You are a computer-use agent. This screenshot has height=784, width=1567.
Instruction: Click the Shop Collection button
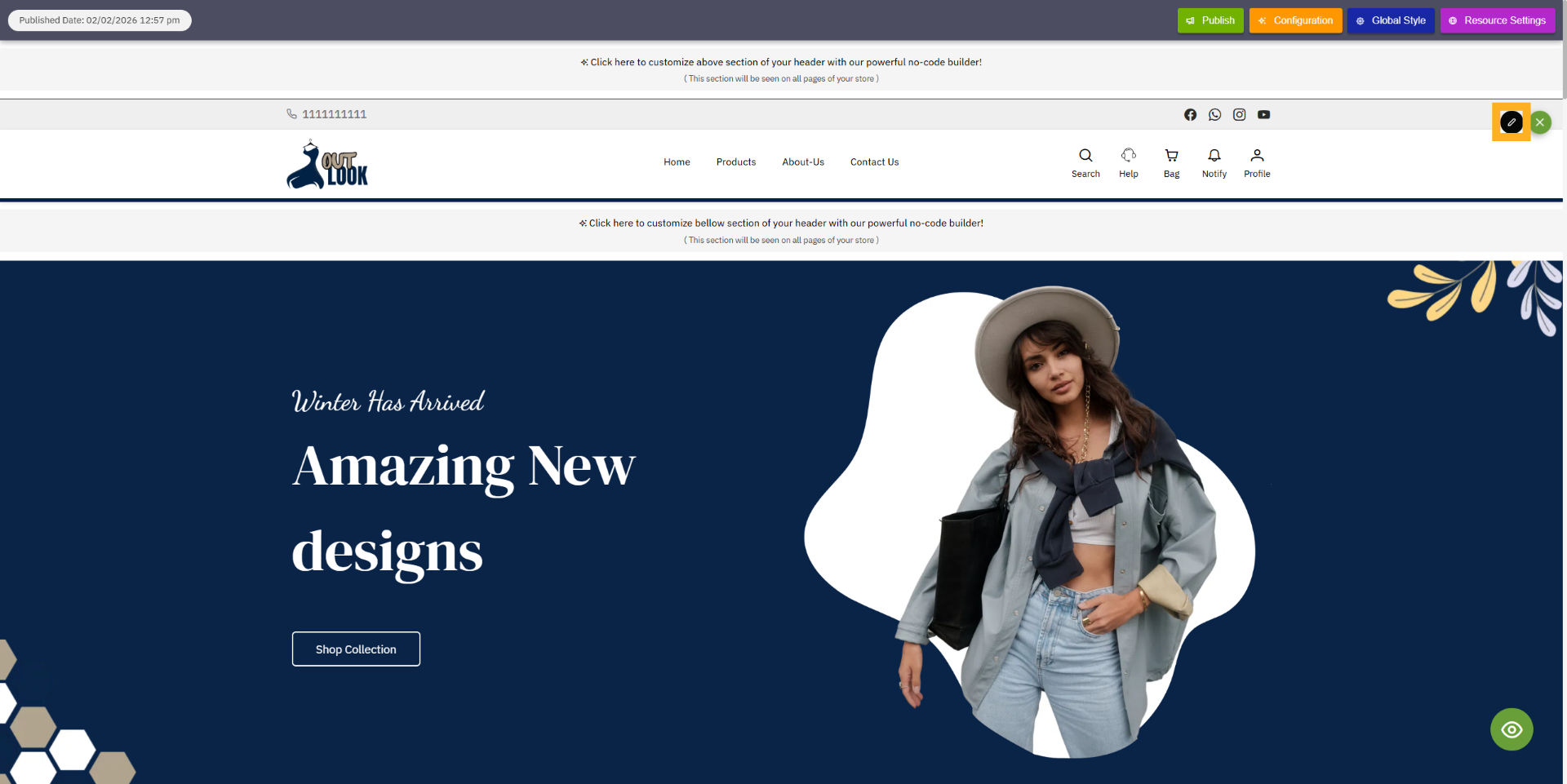pyautogui.click(x=356, y=649)
